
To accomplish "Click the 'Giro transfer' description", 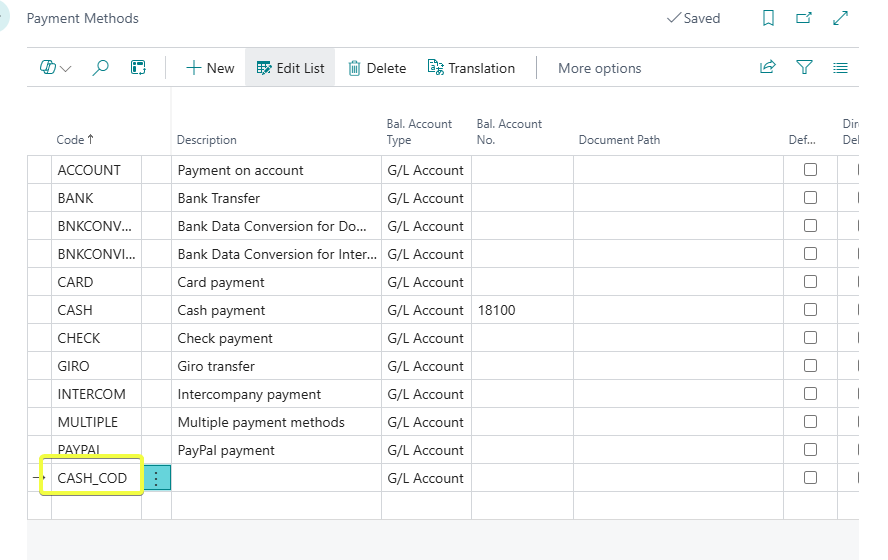I will tap(216, 366).
